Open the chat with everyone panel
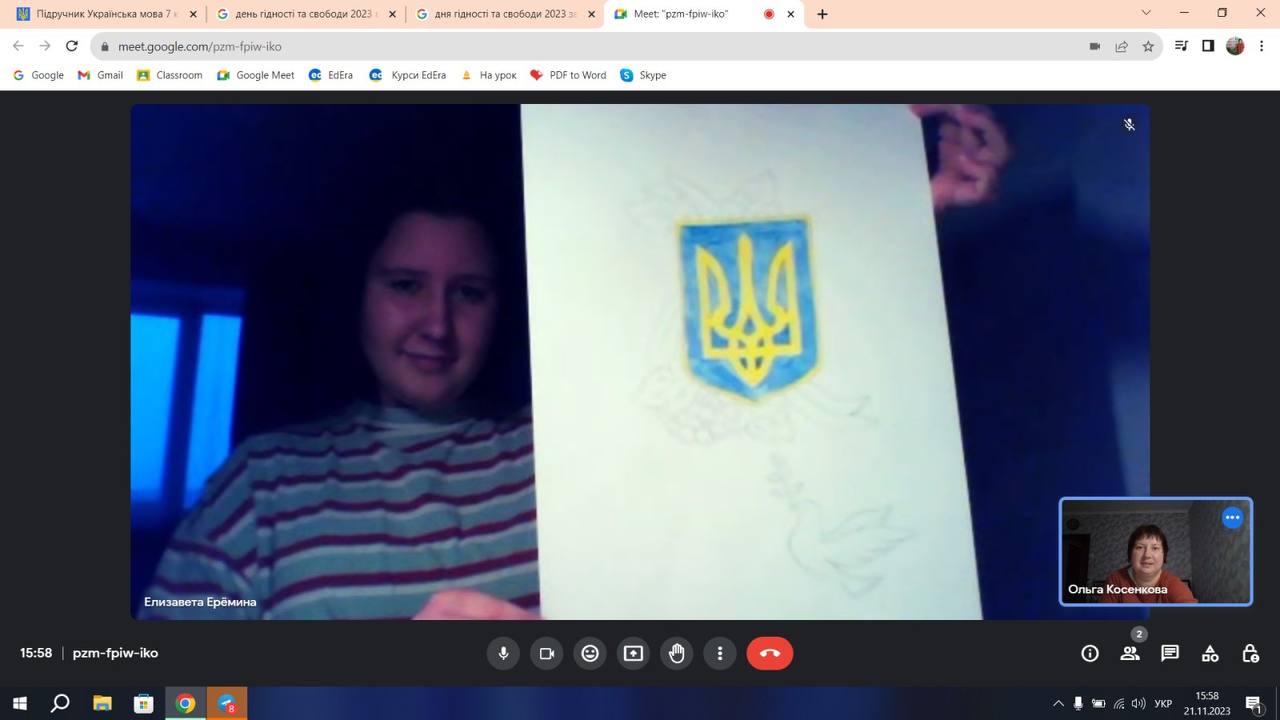The image size is (1280, 720). point(1170,653)
